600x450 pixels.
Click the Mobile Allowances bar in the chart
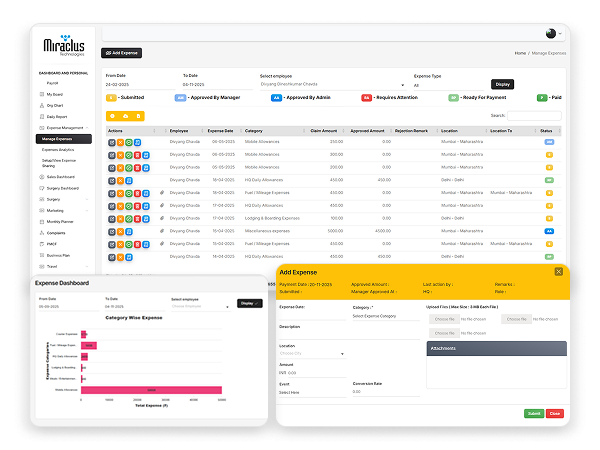[151, 390]
